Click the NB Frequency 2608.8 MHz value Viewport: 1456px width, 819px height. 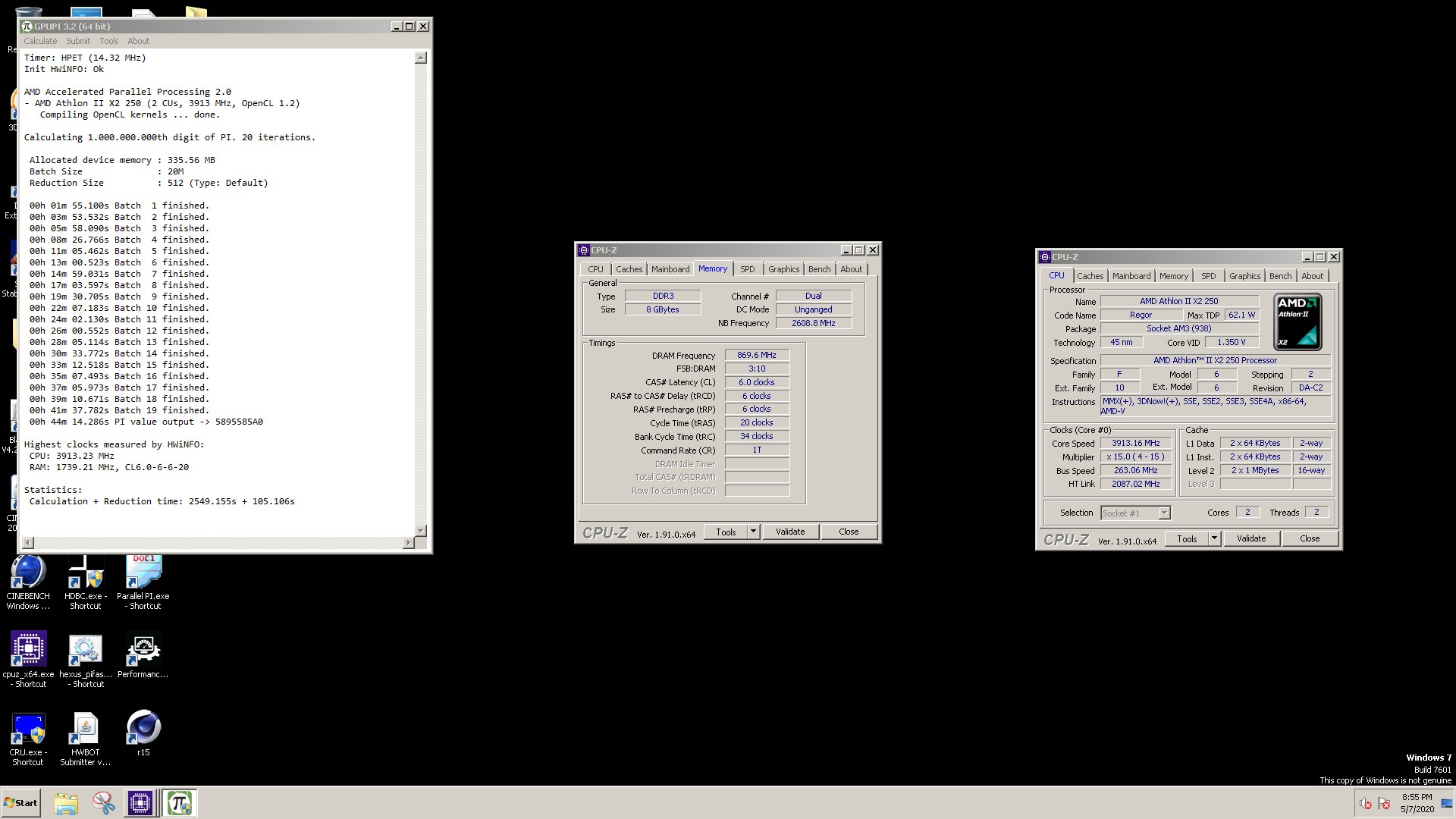click(x=813, y=324)
